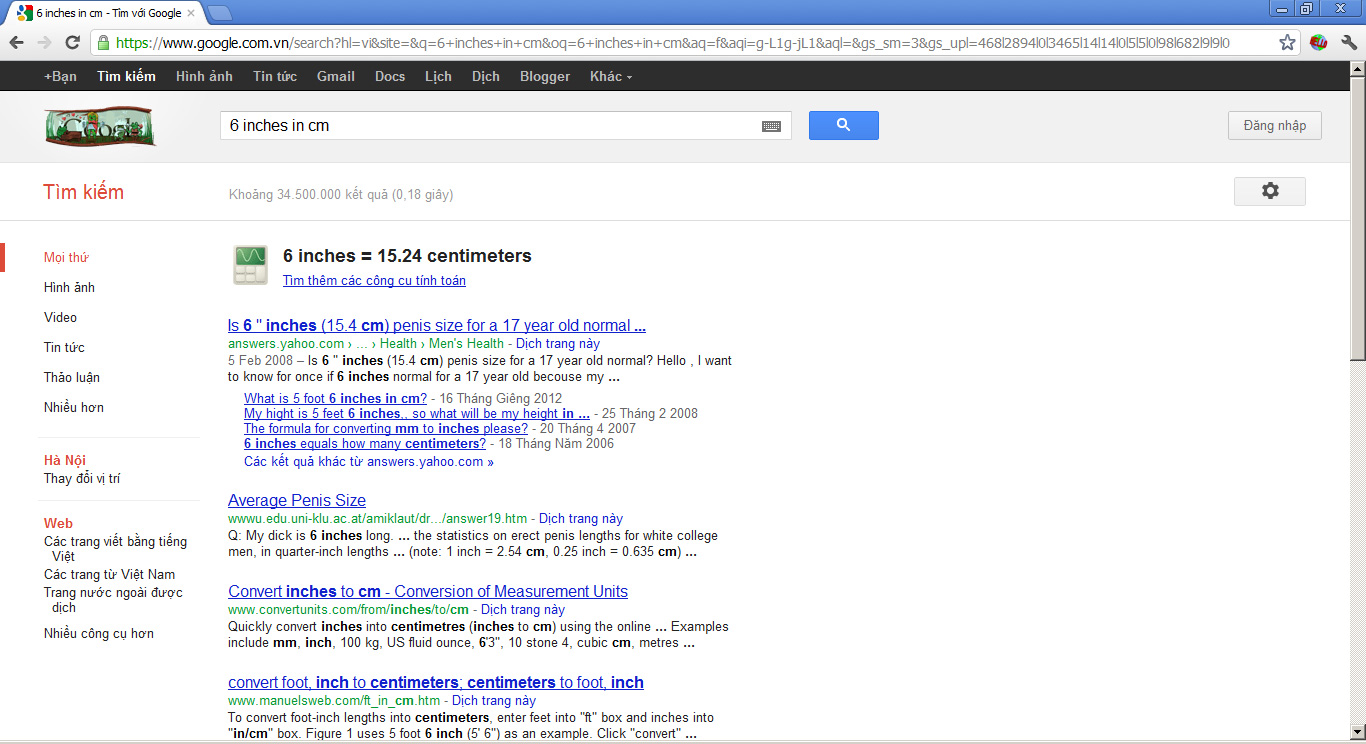Open 'The formula for converting mm to inches please?'
The width and height of the screenshot is (1366, 744).
point(386,428)
